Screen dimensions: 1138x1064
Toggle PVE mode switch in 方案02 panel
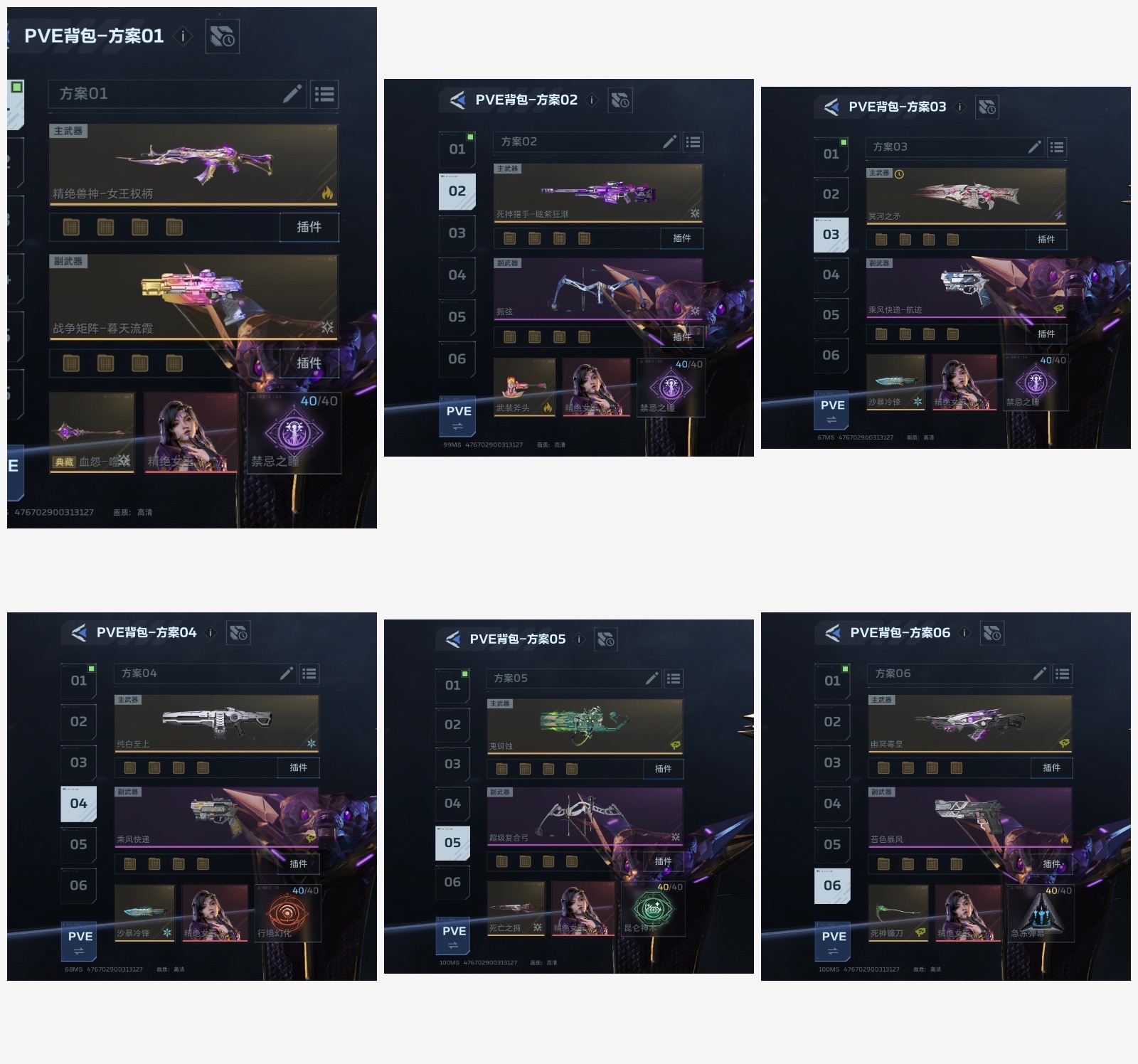click(458, 417)
